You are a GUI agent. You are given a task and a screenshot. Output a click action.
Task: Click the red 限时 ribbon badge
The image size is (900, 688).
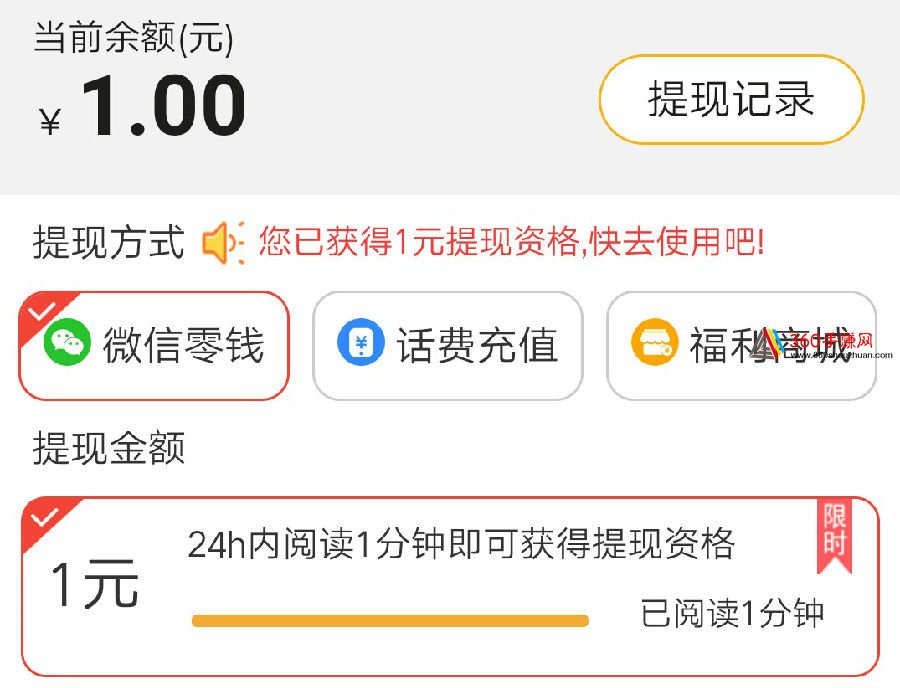coord(835,537)
